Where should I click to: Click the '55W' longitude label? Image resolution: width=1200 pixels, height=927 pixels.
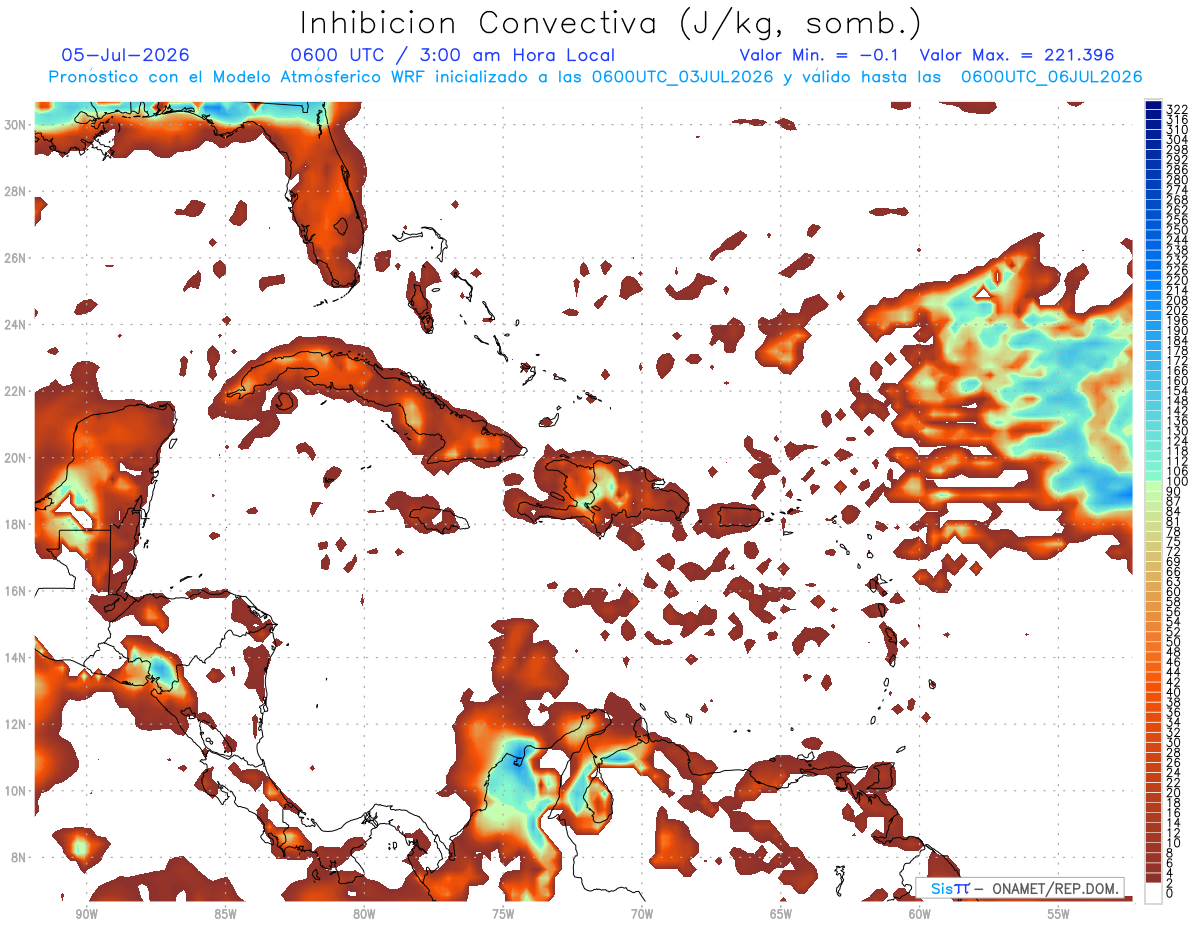1059,914
